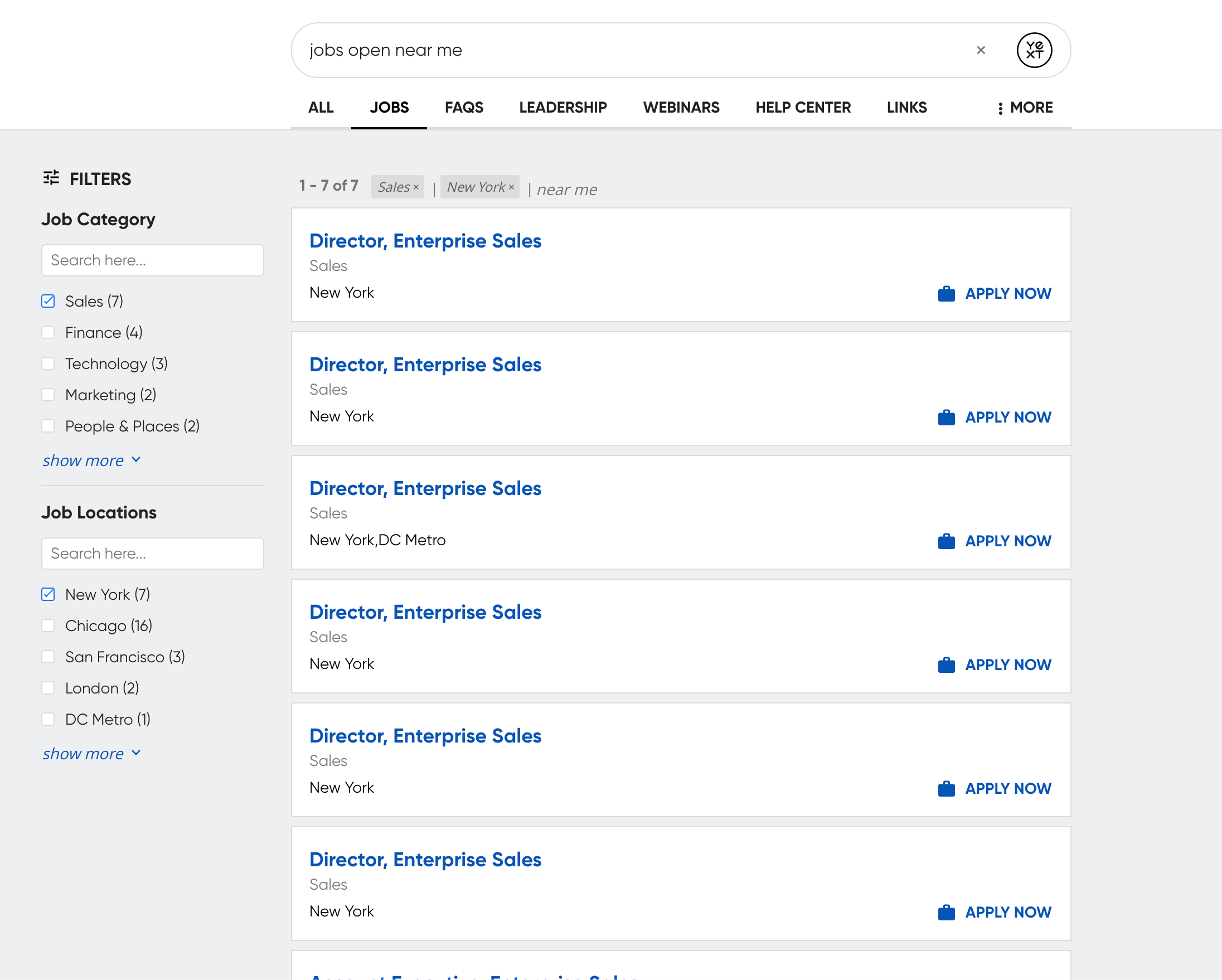Viewport: 1222px width, 980px height.
Task: Click the briefcase icon on the first job
Action: click(946, 294)
